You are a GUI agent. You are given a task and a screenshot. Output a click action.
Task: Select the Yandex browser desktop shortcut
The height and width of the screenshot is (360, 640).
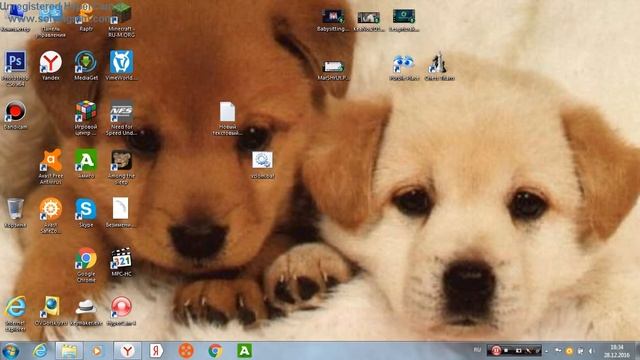pyautogui.click(x=51, y=65)
